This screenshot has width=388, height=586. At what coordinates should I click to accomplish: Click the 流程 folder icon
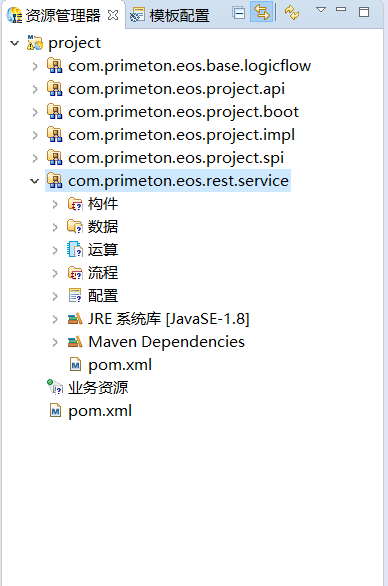click(x=75, y=273)
